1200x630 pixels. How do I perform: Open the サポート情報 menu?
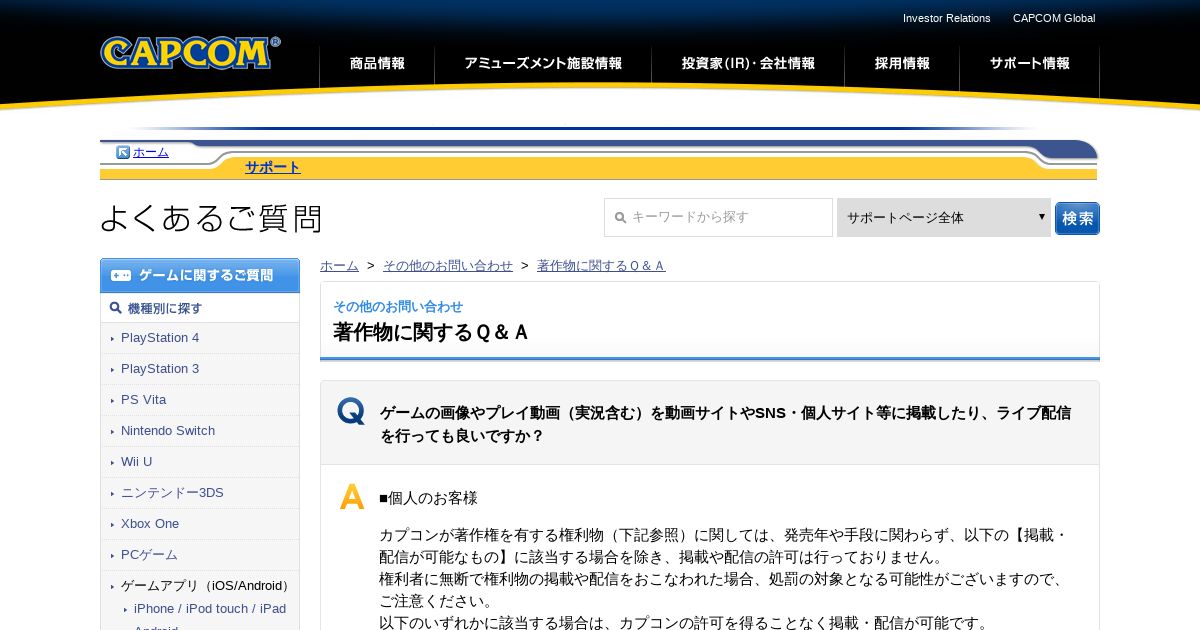pyautogui.click(x=1029, y=63)
